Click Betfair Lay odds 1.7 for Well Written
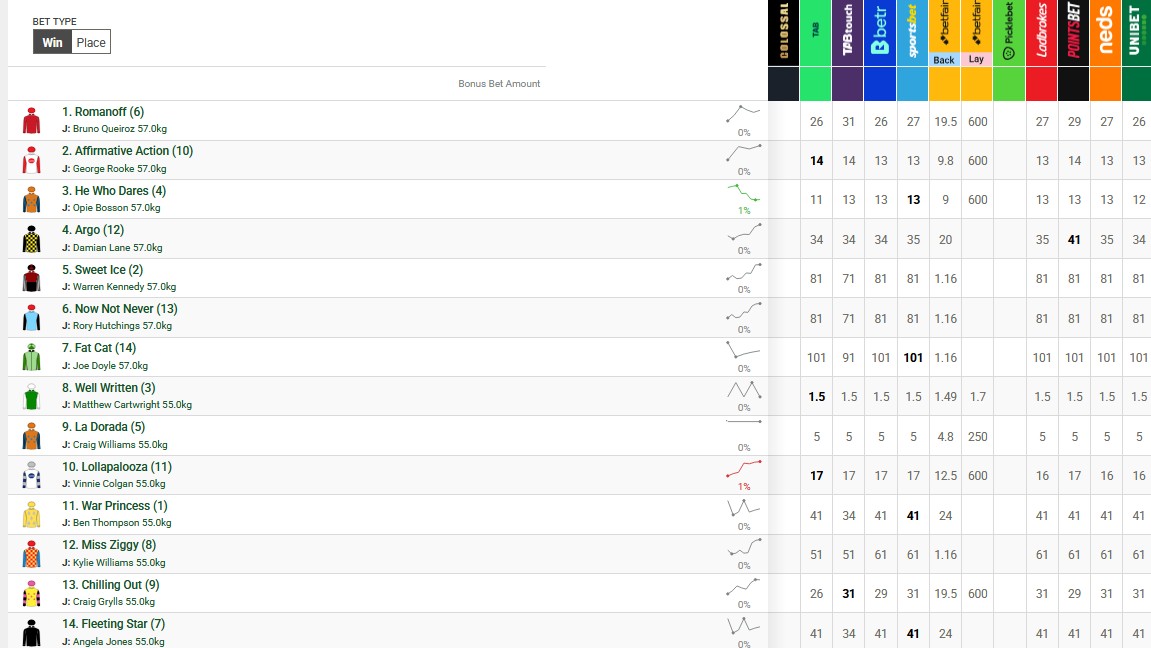The height and width of the screenshot is (648, 1151). coord(977,397)
